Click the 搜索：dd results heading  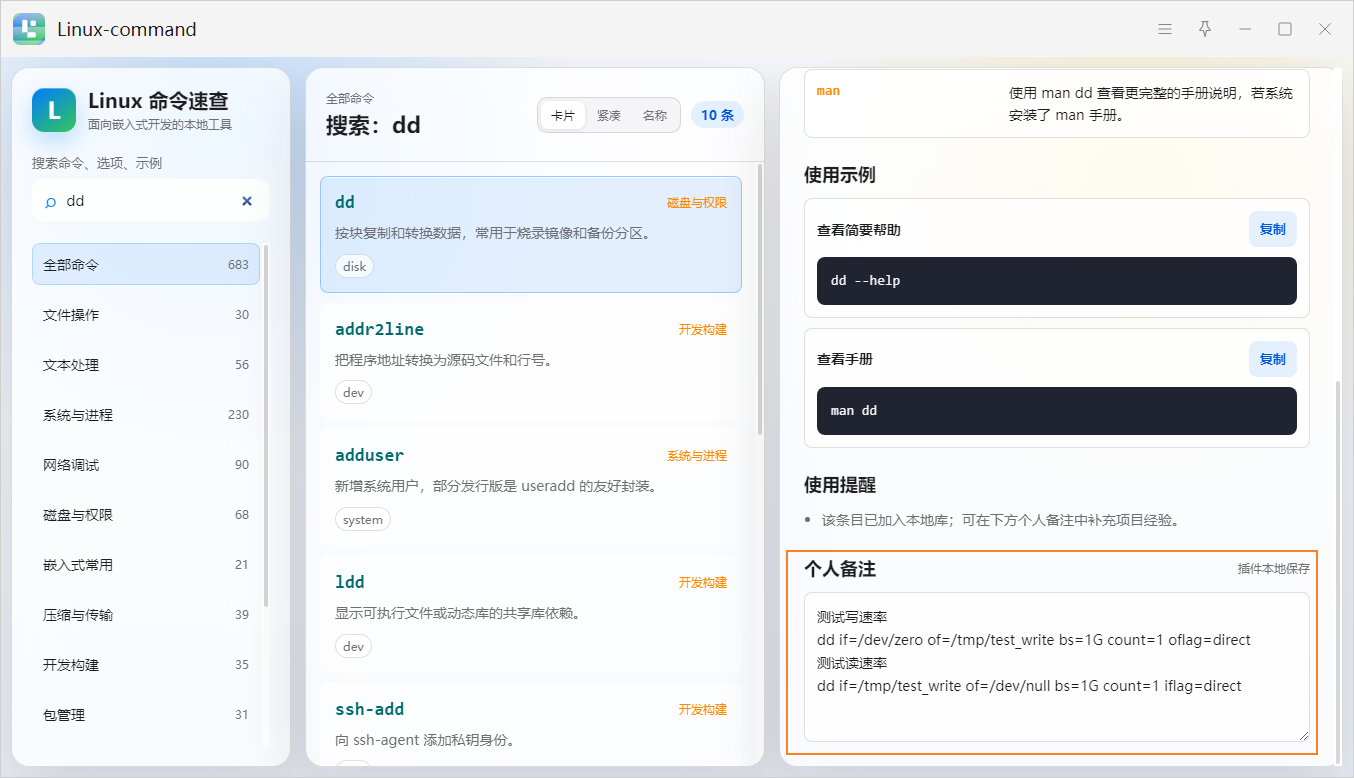click(373, 125)
